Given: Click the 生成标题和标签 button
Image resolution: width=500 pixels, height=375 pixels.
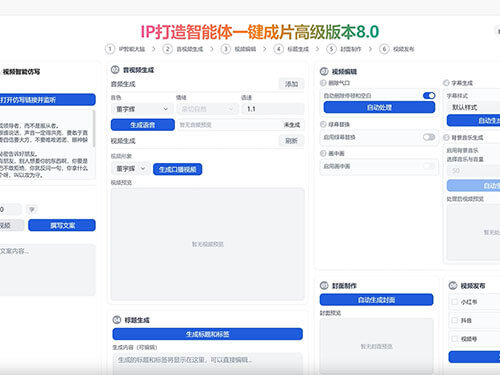Looking at the screenshot, I should [208, 334].
